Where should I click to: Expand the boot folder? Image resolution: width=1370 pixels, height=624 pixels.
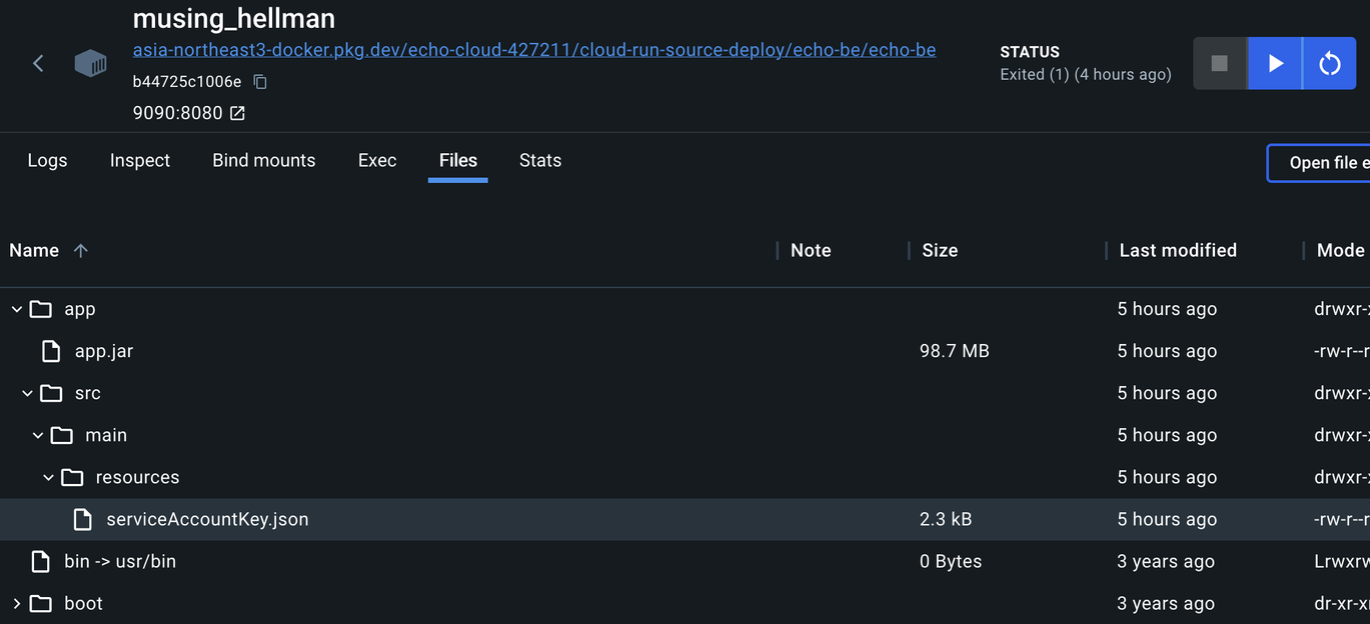16,603
